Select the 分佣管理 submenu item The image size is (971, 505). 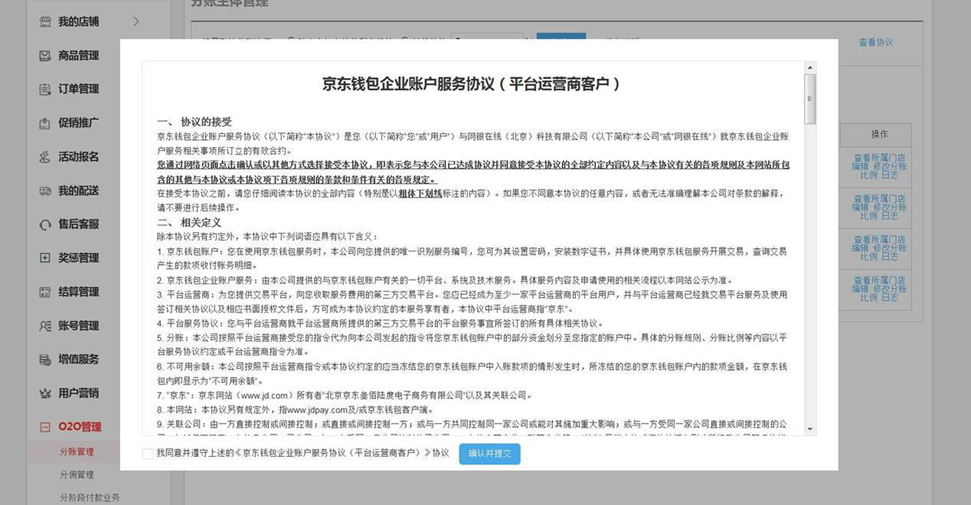(77, 475)
